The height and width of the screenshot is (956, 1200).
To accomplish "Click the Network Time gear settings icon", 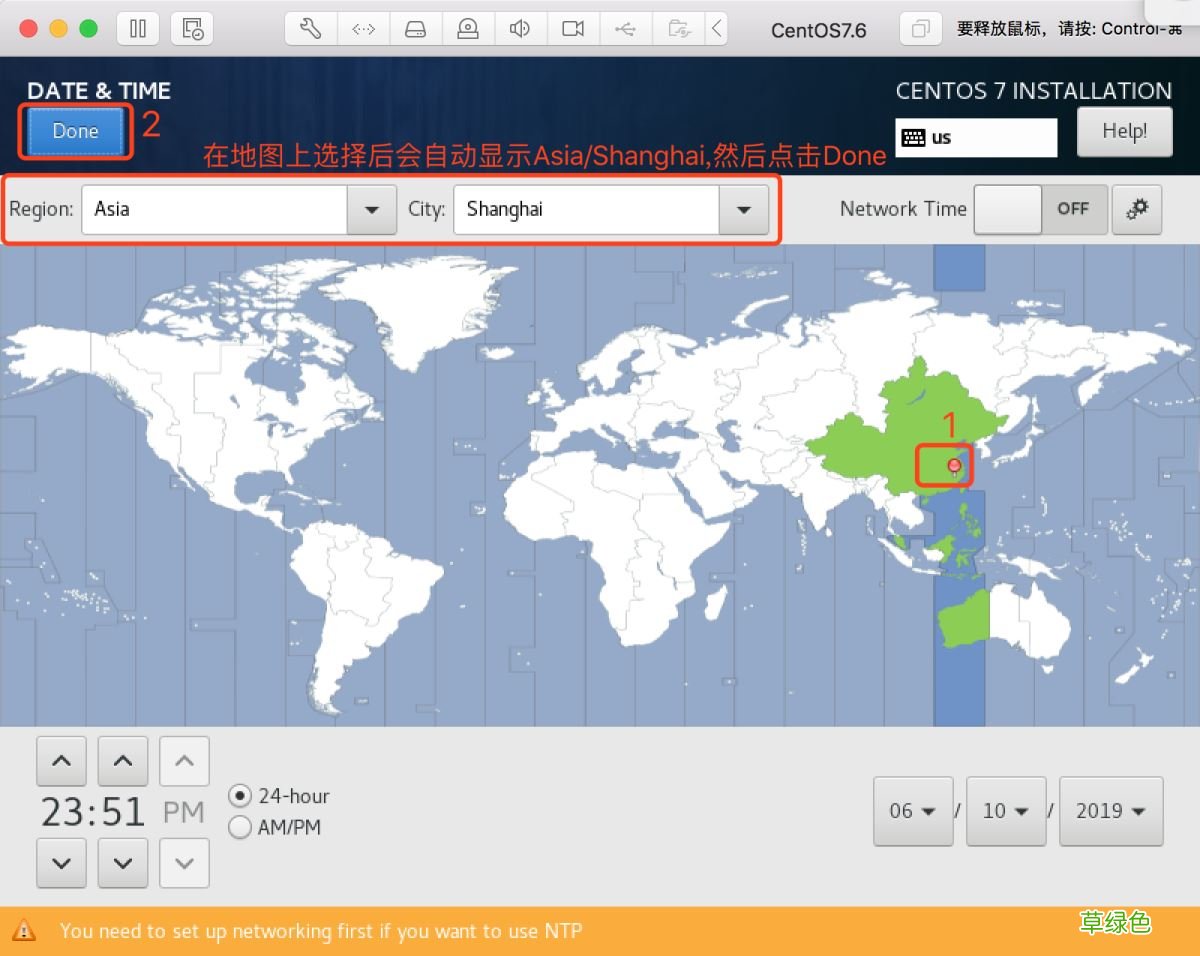I will (x=1137, y=209).
